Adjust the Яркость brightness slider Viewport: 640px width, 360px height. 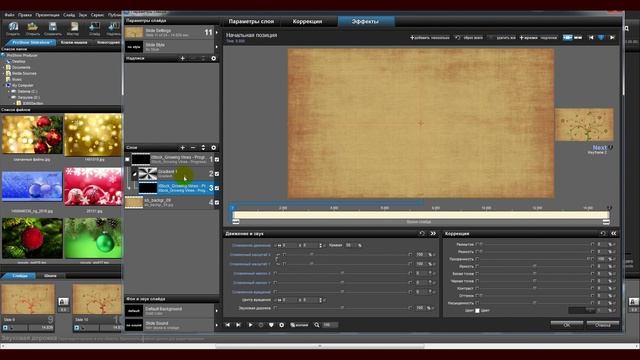(535, 267)
